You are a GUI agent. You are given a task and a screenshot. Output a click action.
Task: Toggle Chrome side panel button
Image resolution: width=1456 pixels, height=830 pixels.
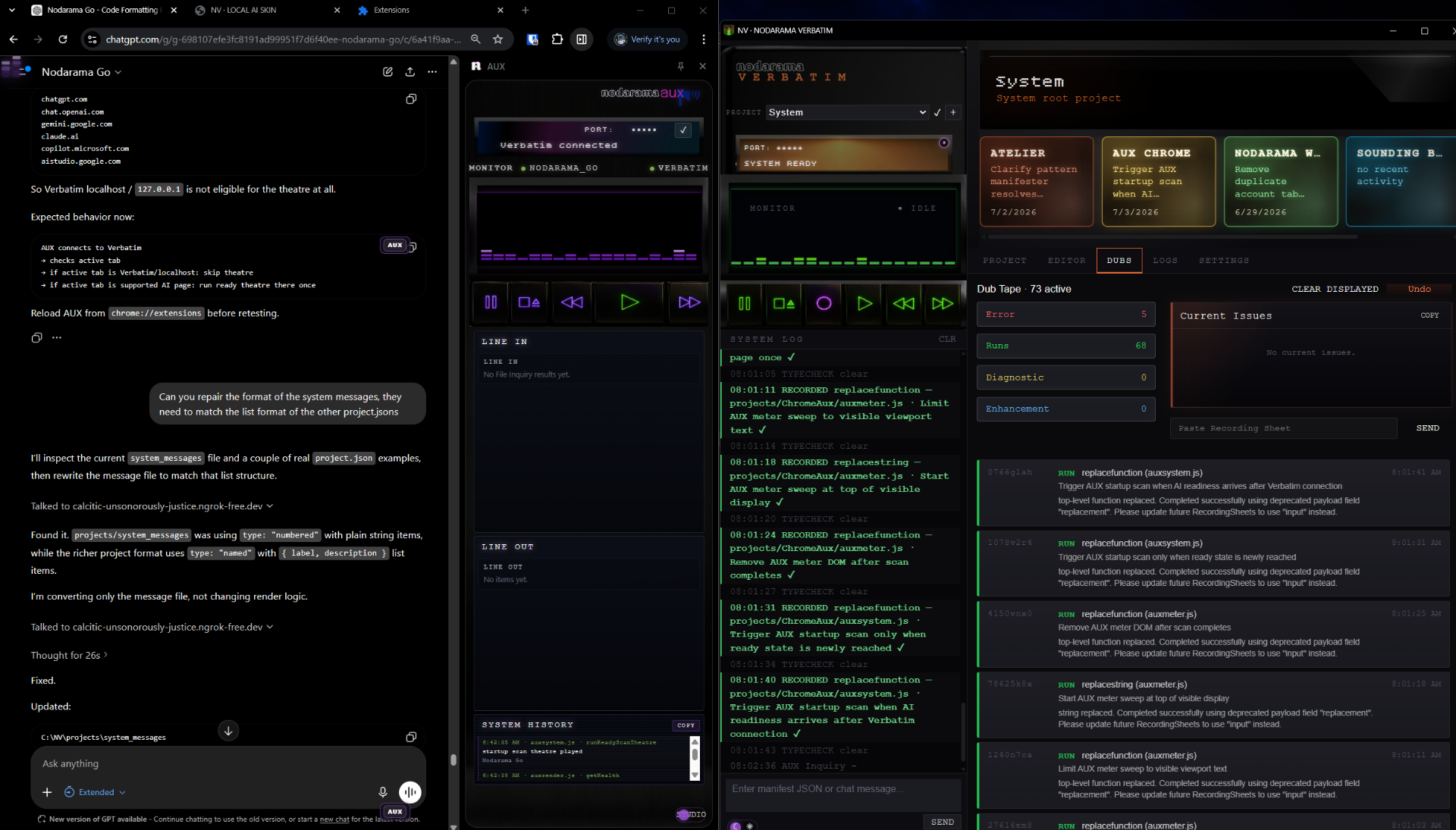pyautogui.click(x=582, y=39)
